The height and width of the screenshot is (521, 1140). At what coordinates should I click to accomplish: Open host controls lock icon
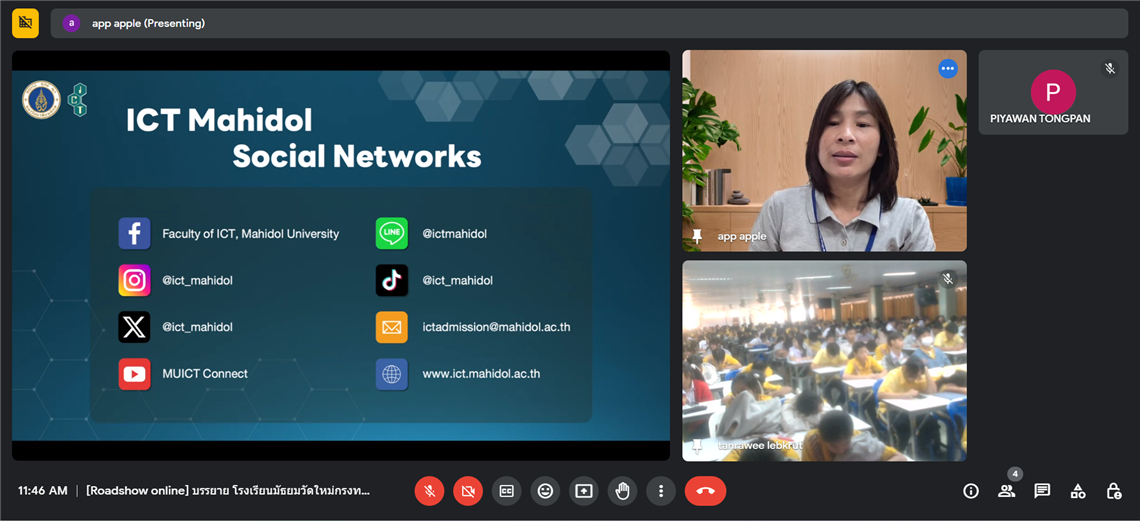[x=1113, y=491]
